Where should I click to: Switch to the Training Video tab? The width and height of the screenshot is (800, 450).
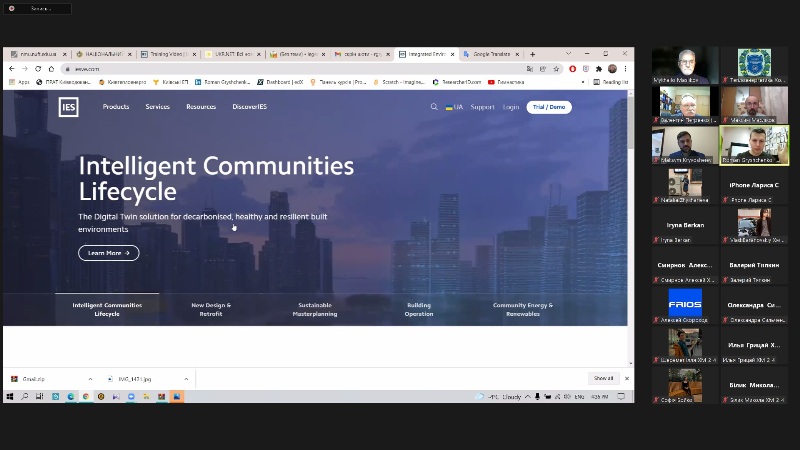[x=167, y=54]
